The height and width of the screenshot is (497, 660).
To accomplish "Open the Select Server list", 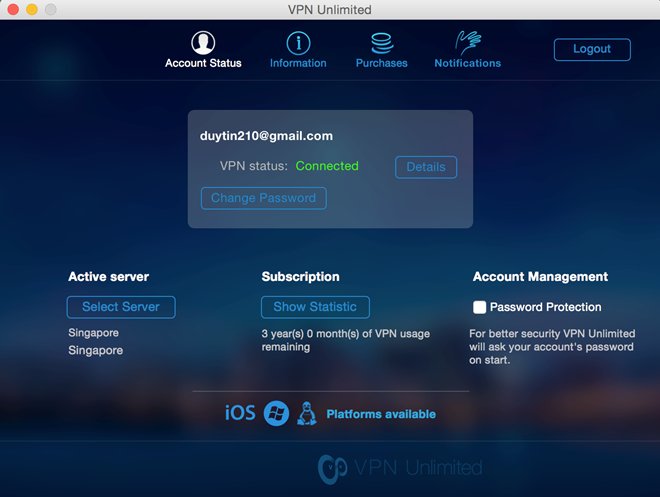I will [x=121, y=307].
